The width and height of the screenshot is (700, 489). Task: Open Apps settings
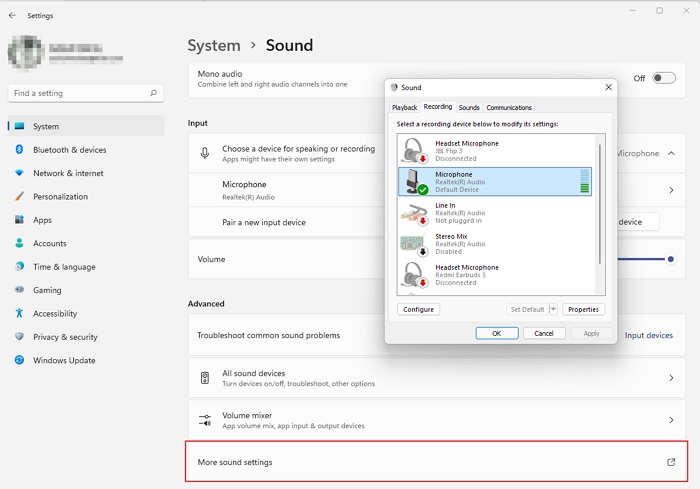coord(86,220)
